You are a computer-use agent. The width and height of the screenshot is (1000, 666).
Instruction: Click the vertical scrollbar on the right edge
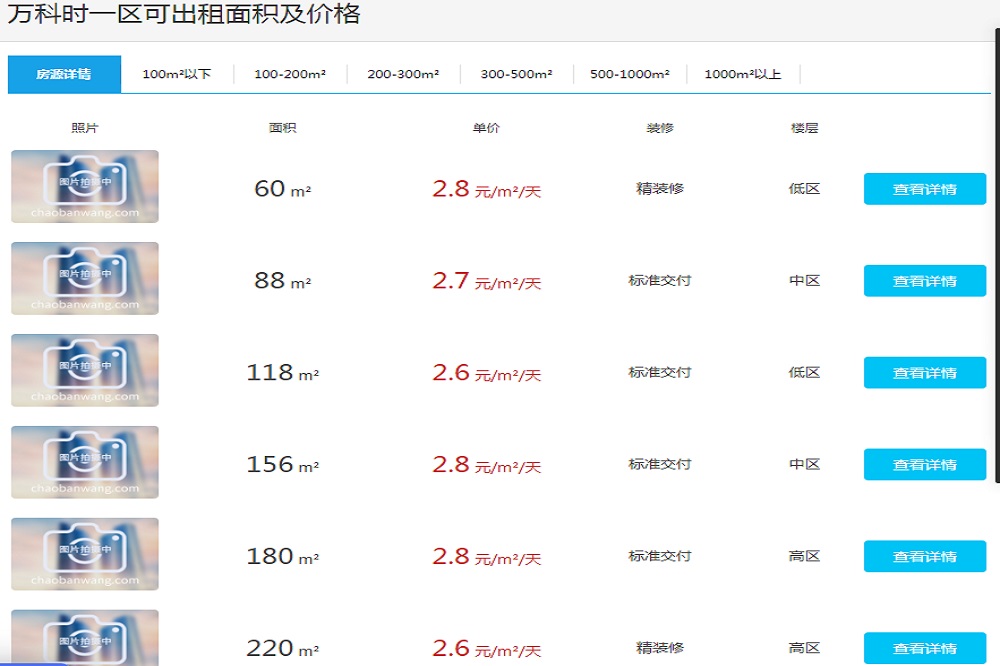tap(997, 255)
